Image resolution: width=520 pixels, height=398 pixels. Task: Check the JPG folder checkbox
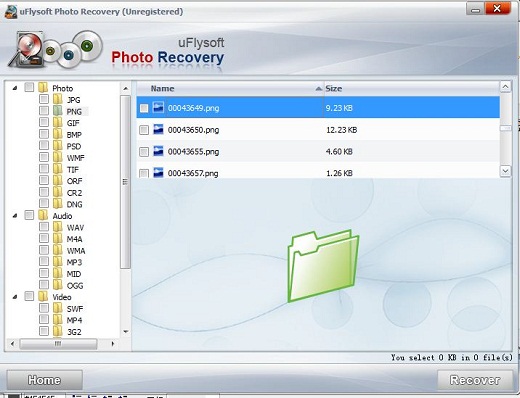point(44,99)
